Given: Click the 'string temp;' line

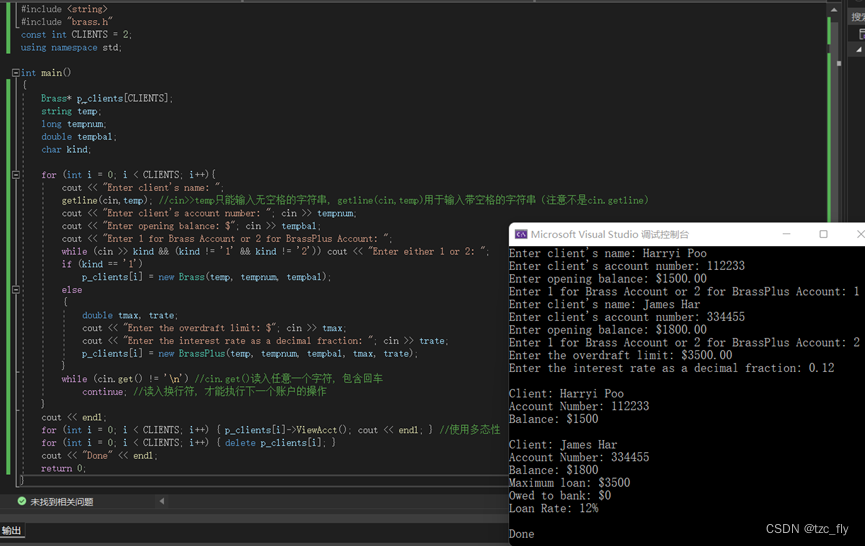Looking at the screenshot, I should (x=71, y=111).
